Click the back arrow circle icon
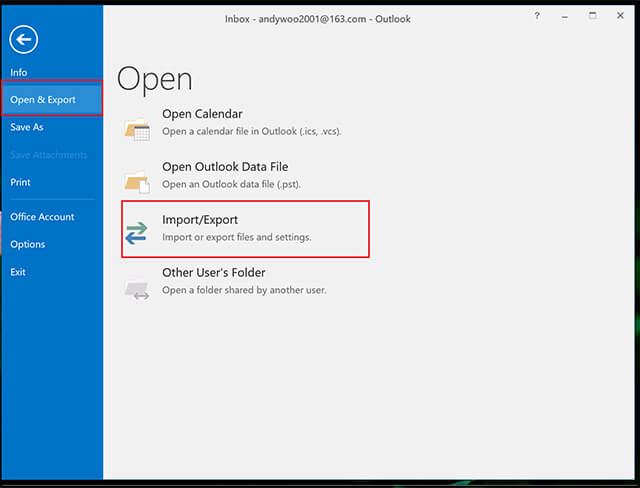Viewport: 640px width, 488px height. point(24,39)
